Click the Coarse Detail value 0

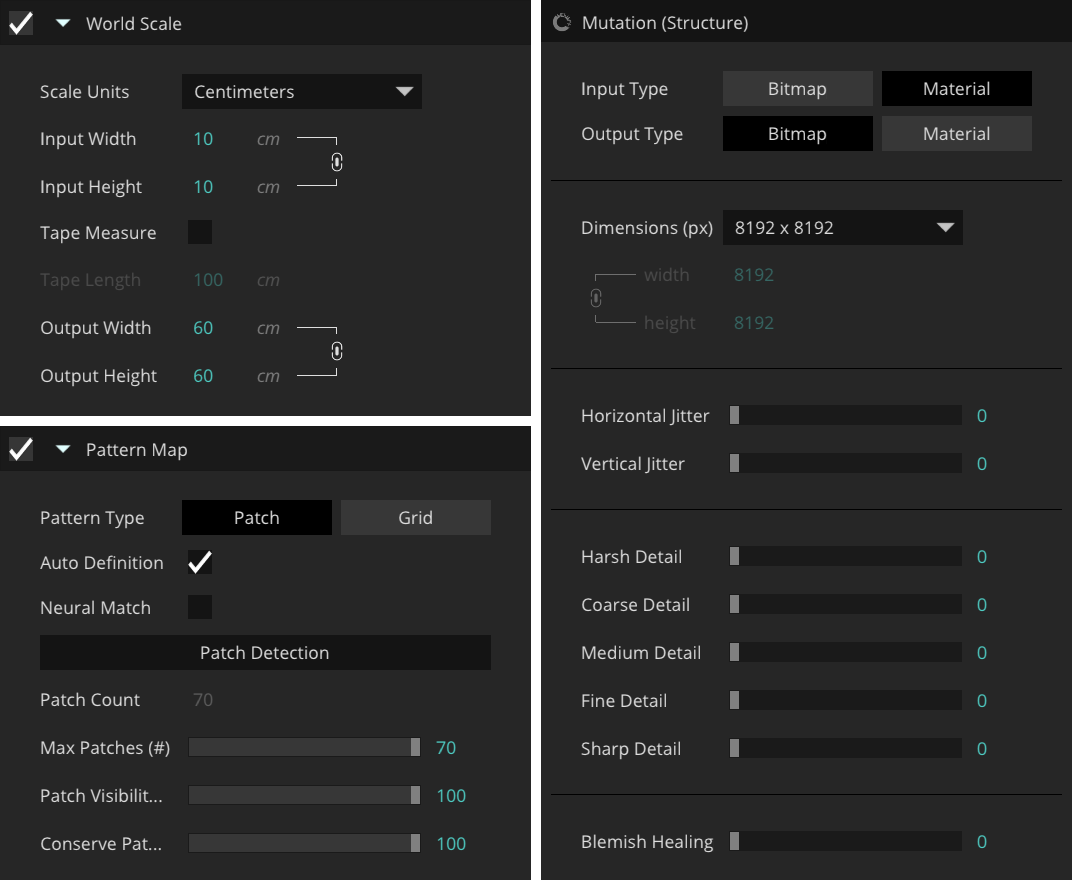[x=982, y=604]
